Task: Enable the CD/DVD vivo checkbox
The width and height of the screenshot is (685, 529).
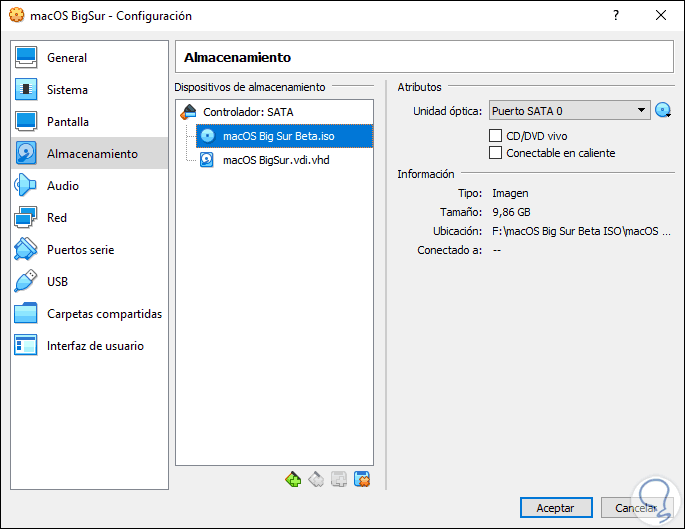Action: pyautogui.click(x=495, y=136)
